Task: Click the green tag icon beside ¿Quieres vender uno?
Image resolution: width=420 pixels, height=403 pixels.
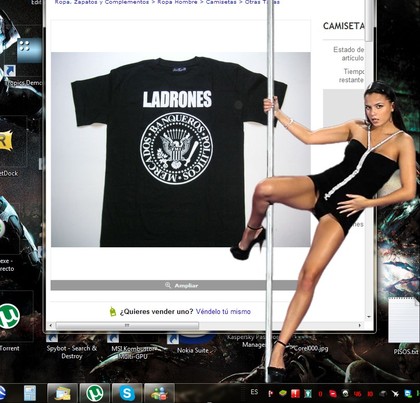Action: 113,311
